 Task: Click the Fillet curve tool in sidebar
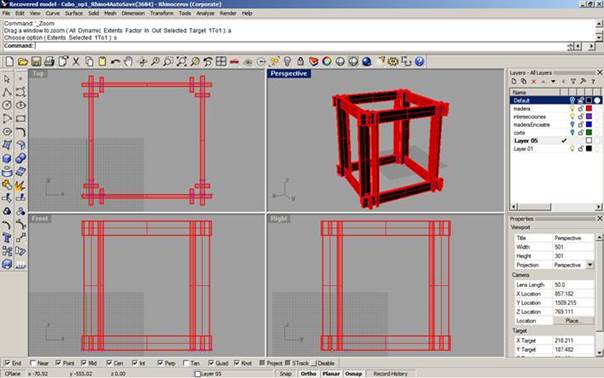(20, 132)
